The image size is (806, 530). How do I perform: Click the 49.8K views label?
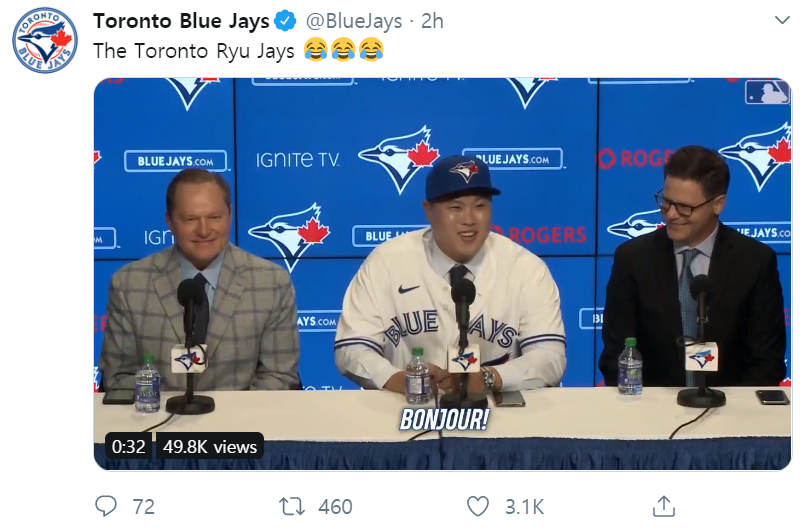(x=211, y=447)
